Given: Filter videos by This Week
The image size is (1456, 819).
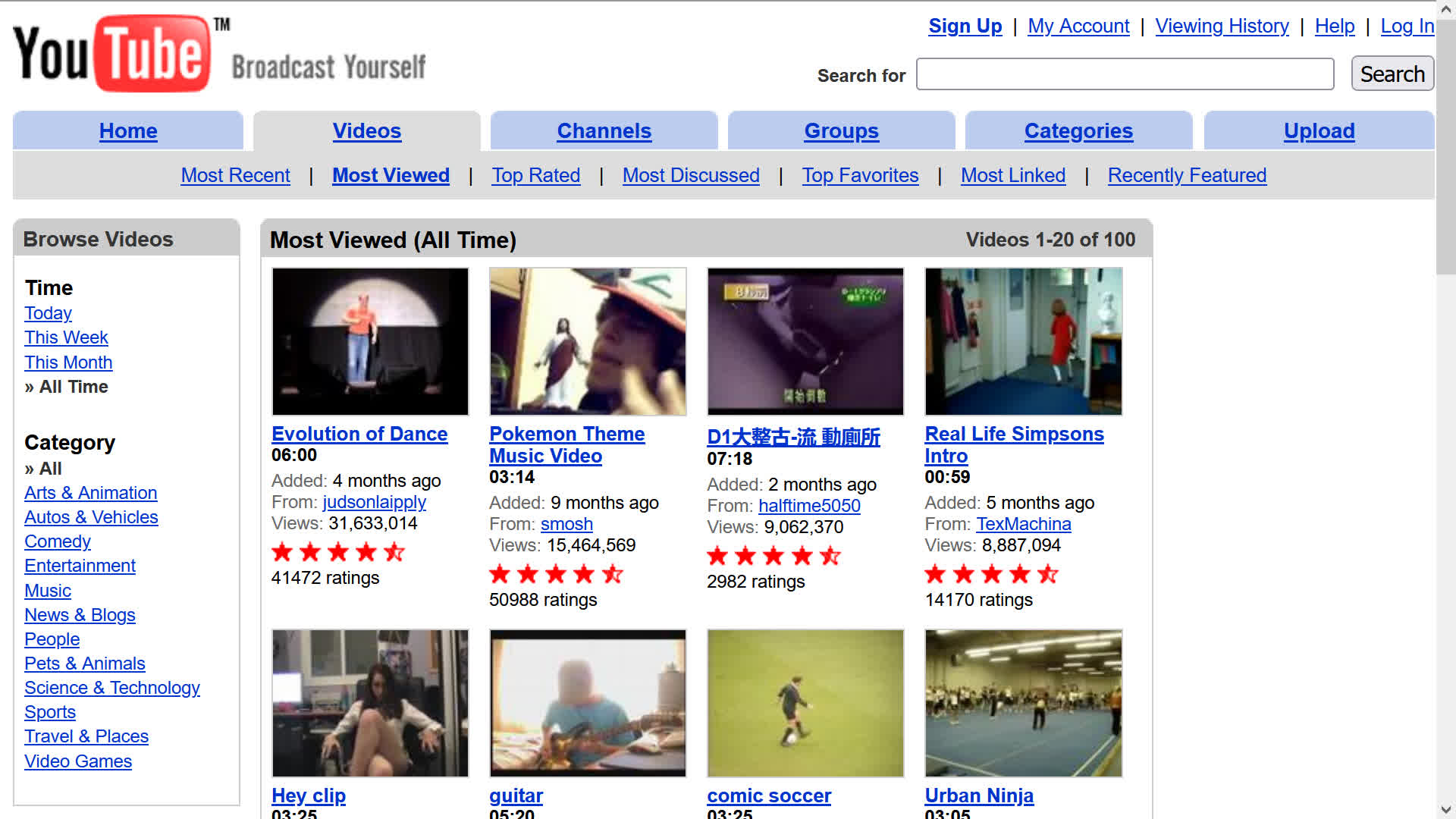Looking at the screenshot, I should coord(66,337).
